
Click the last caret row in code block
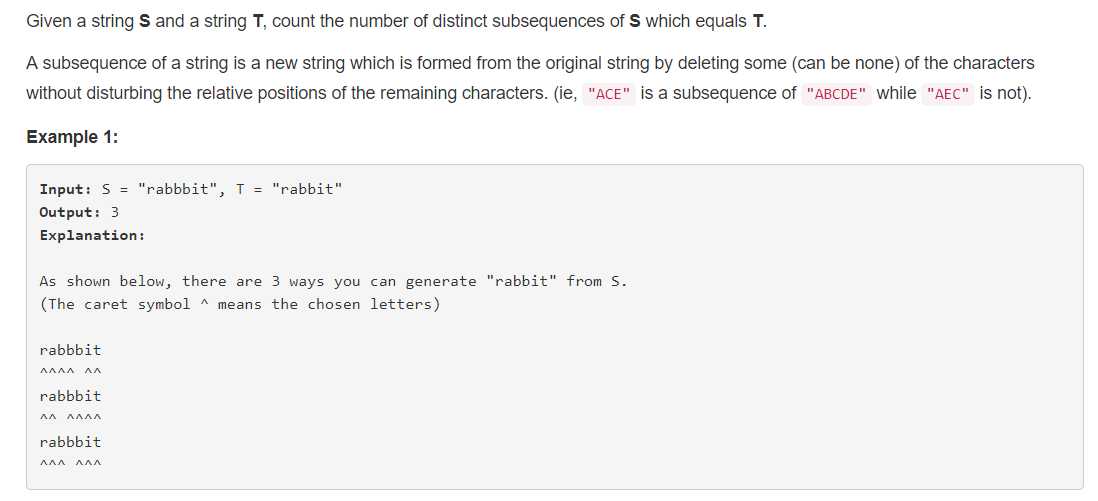[x=71, y=464]
